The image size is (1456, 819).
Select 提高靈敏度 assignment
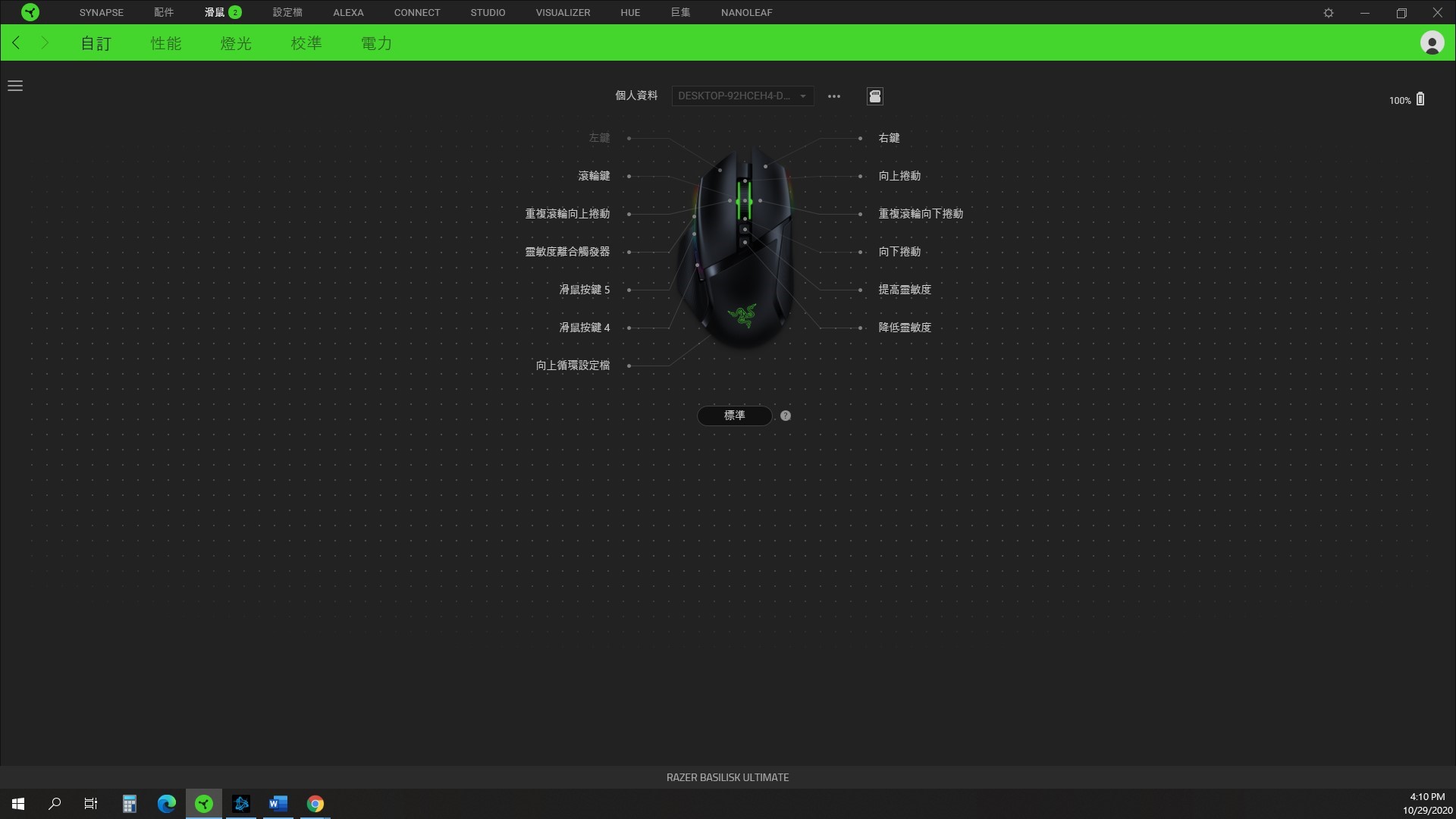[x=905, y=290]
